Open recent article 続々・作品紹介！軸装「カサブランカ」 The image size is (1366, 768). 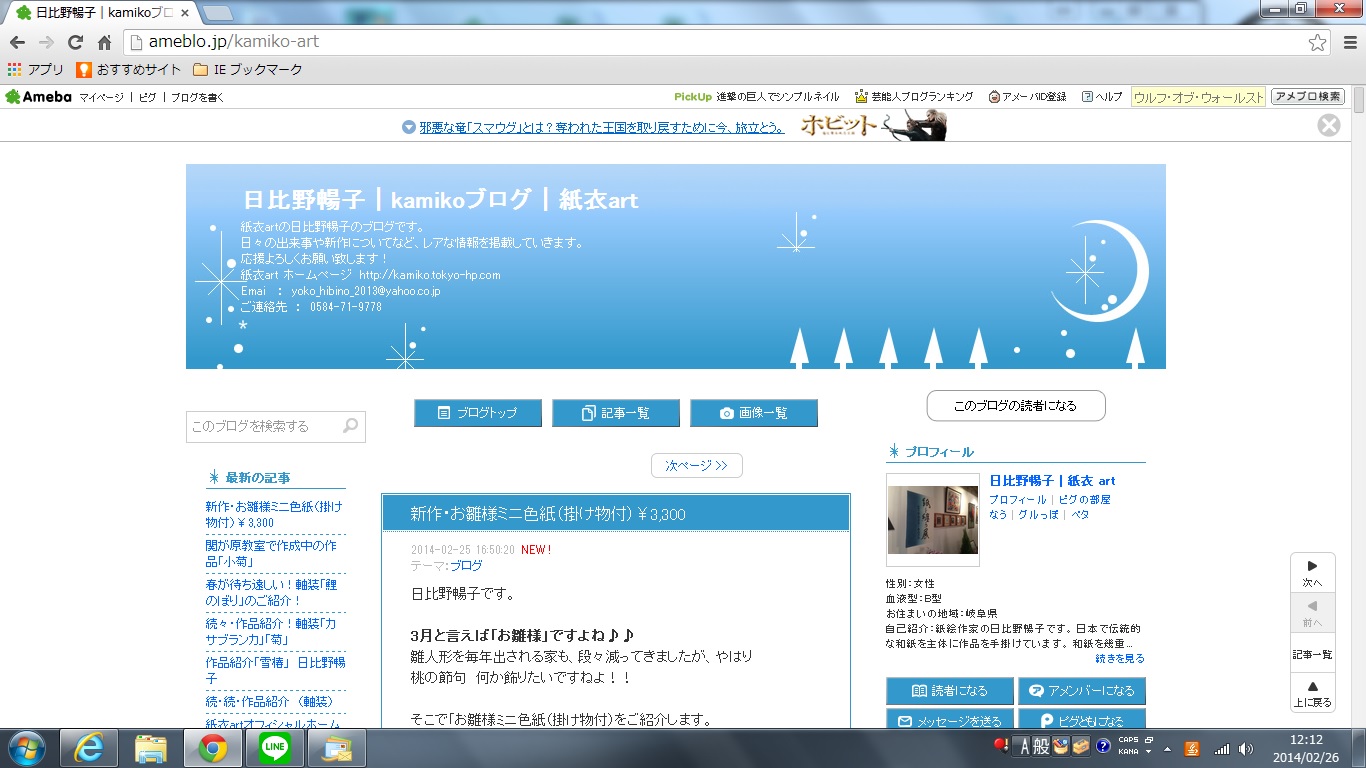[272, 631]
